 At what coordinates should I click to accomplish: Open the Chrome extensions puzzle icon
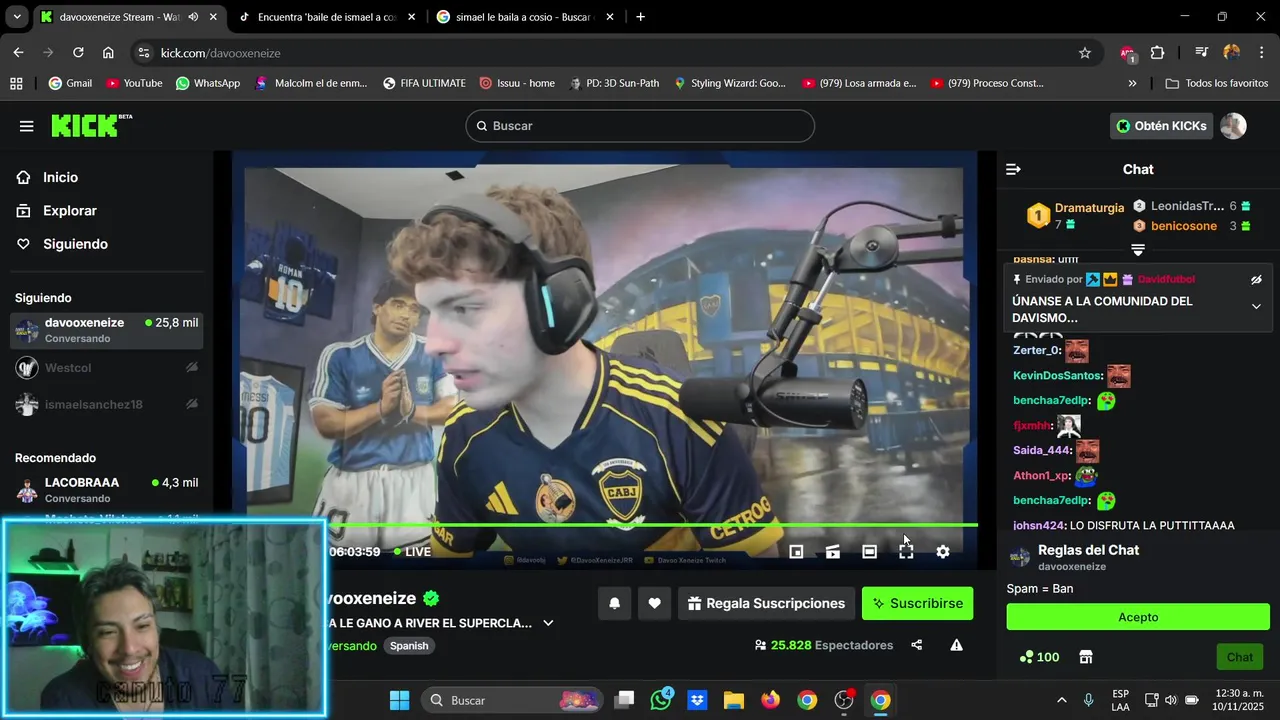coord(1158,53)
